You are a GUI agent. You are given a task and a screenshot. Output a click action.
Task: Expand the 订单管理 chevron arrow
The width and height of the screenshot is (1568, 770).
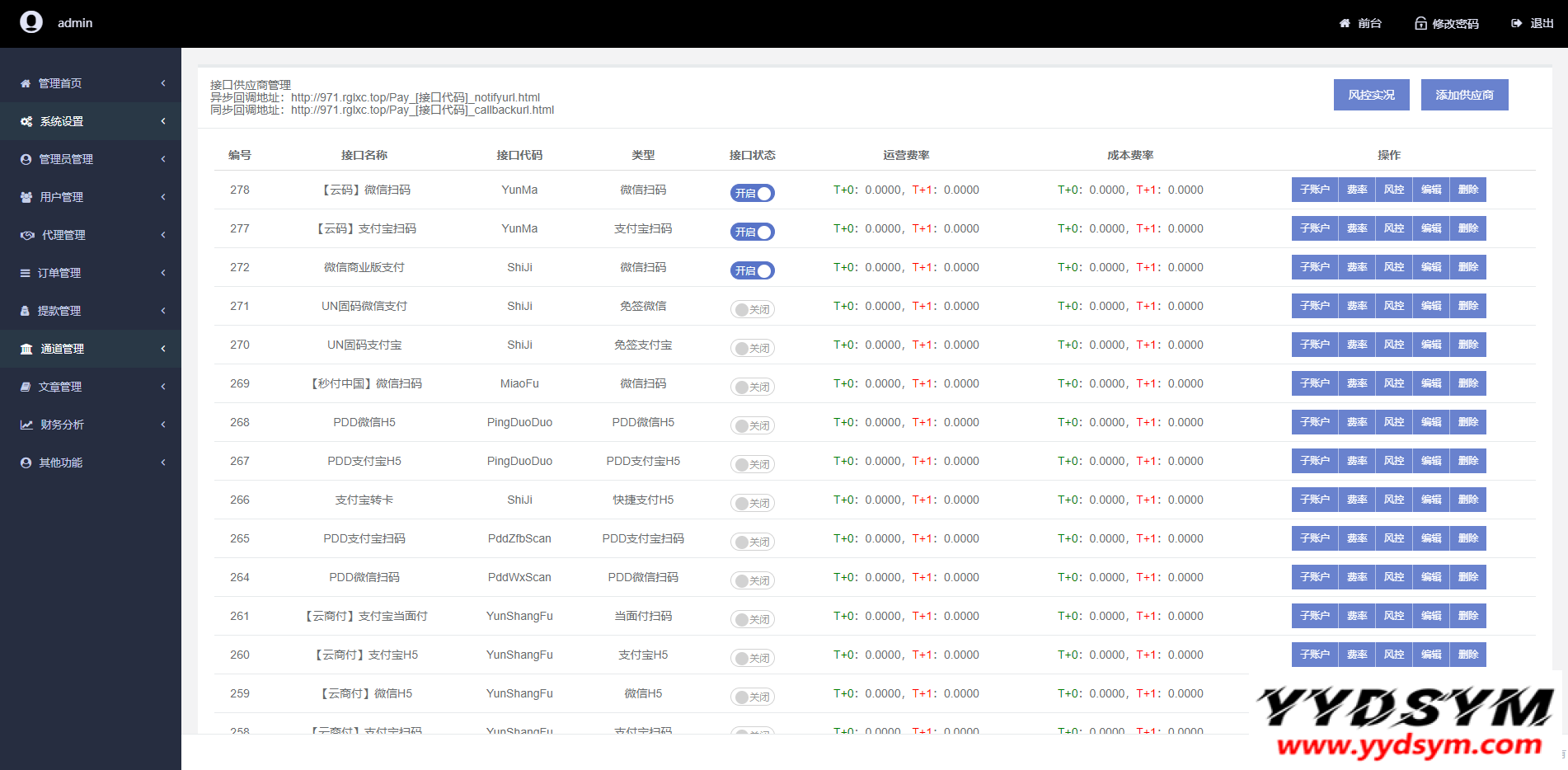pyautogui.click(x=163, y=273)
